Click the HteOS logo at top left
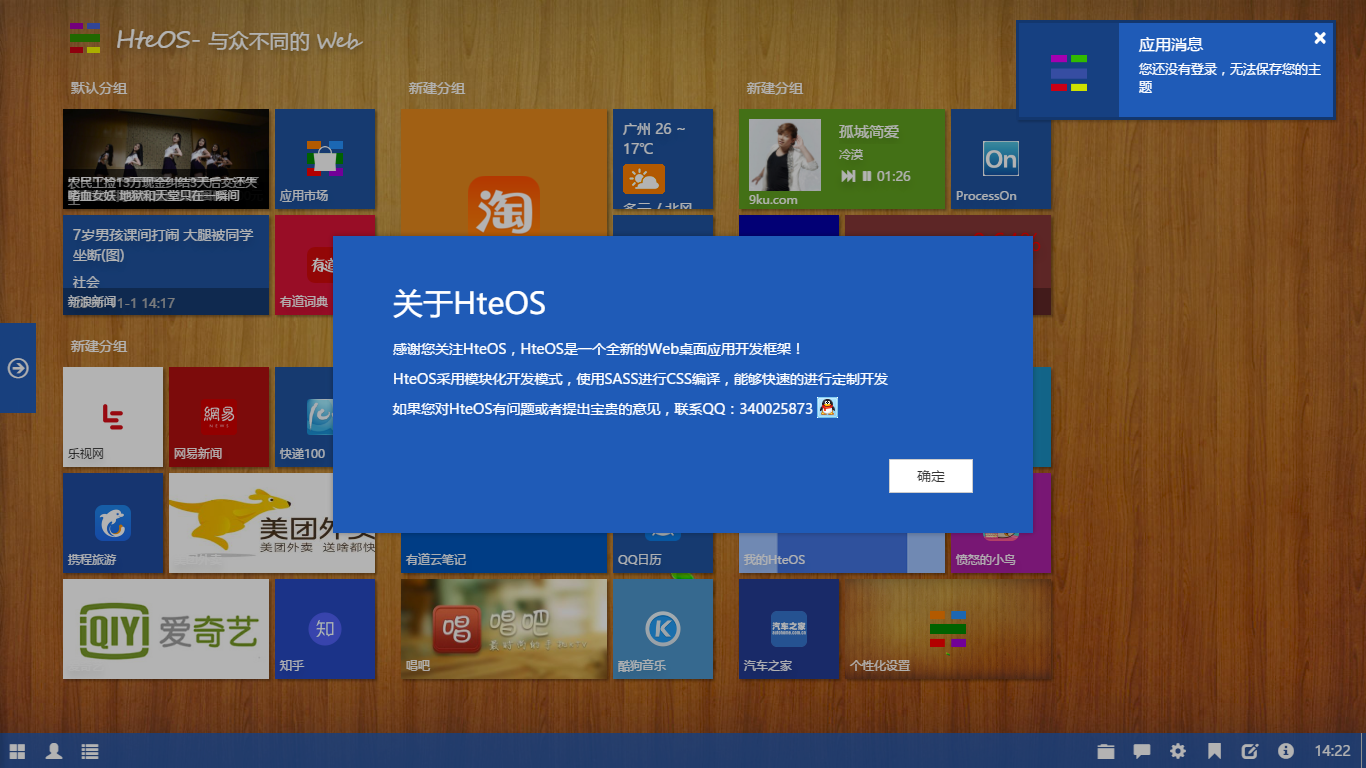Screen dimensions: 1366x768 point(83,38)
